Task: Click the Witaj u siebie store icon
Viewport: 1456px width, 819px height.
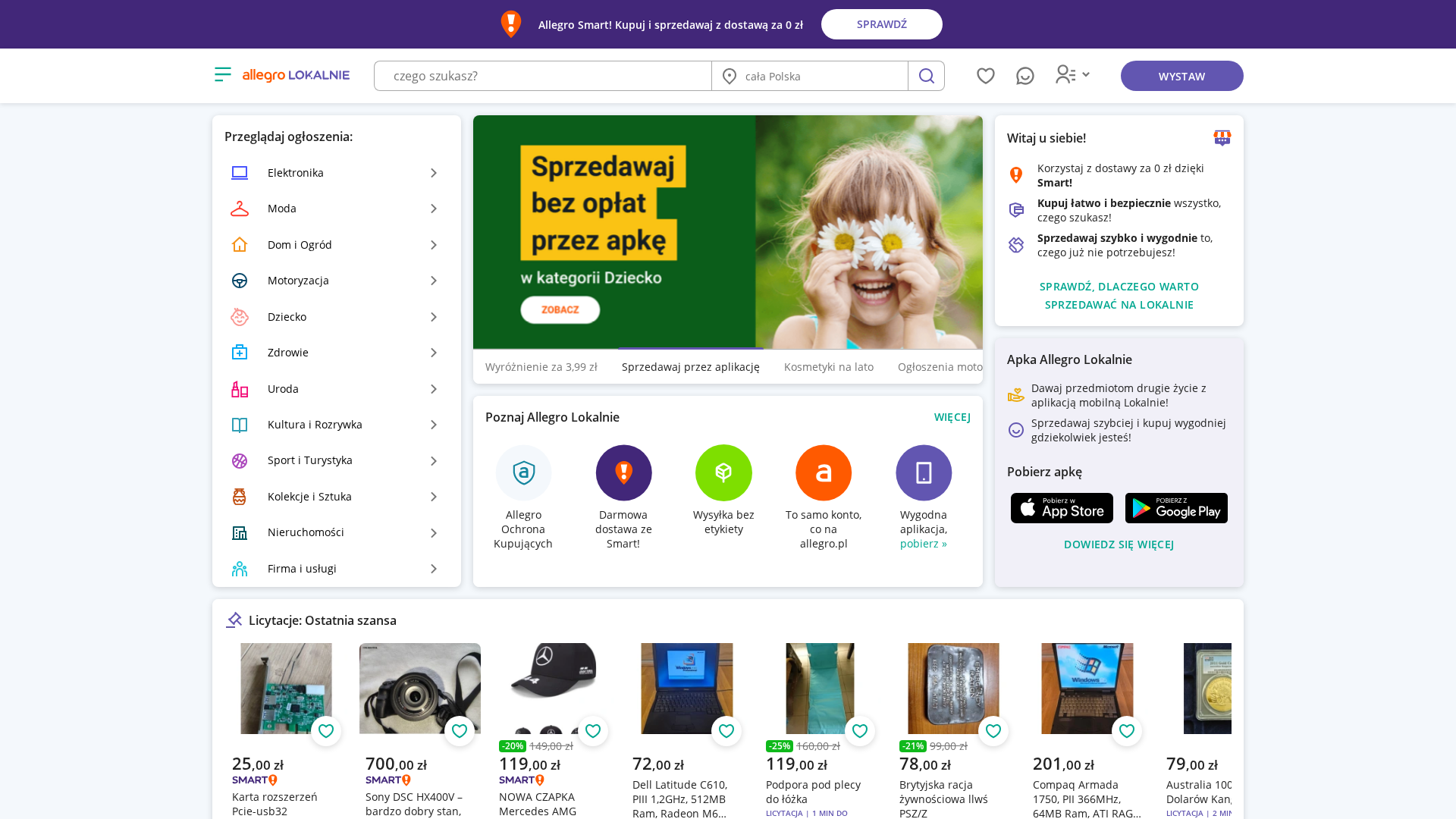Action: coord(1222,138)
